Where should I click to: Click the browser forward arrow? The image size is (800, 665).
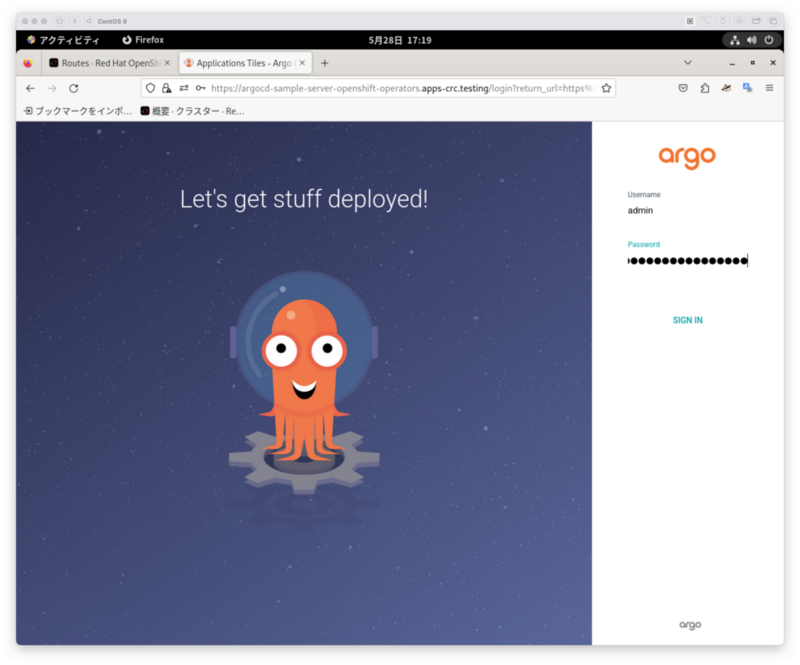[x=52, y=88]
